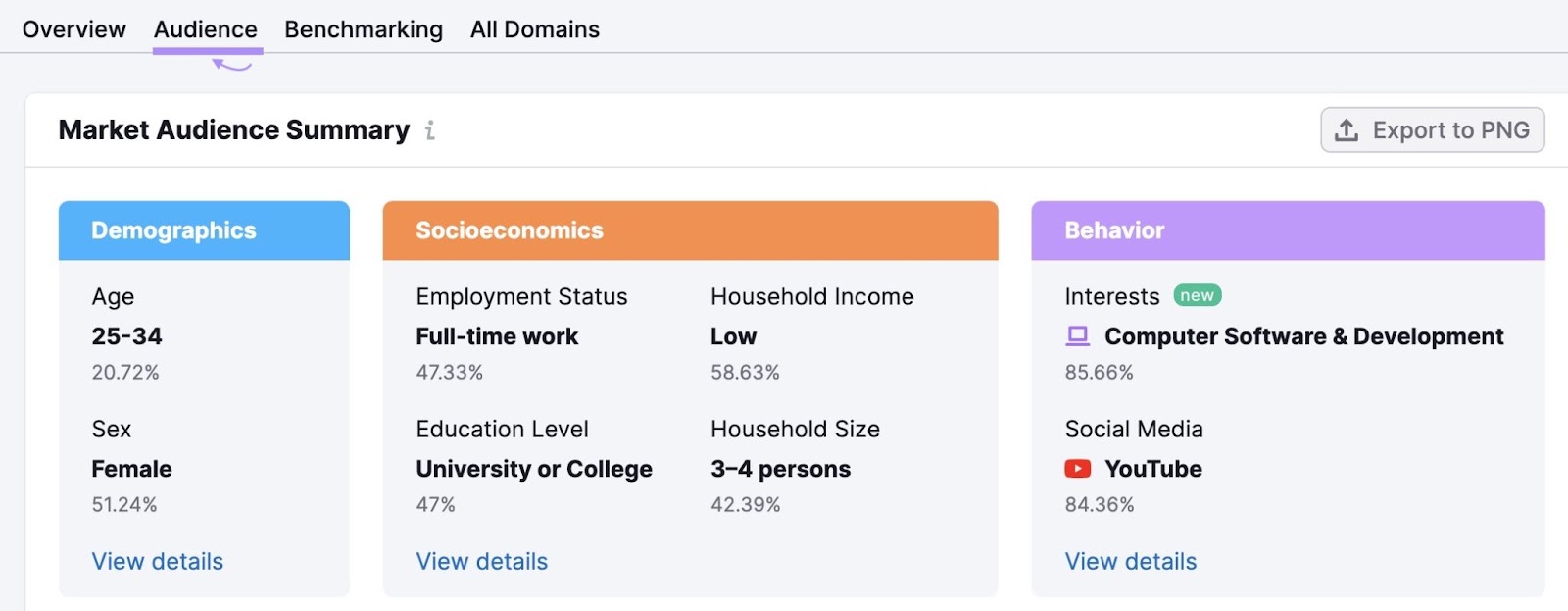Screen dimensions: 1568x611
Task: Click the green 'new' badge near Interests
Action: click(1197, 296)
